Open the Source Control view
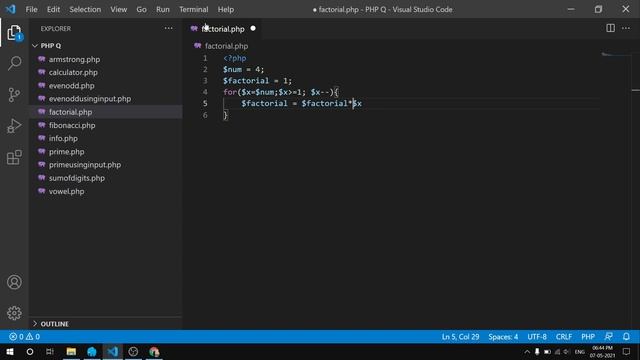The height and width of the screenshot is (360, 640). 14,95
